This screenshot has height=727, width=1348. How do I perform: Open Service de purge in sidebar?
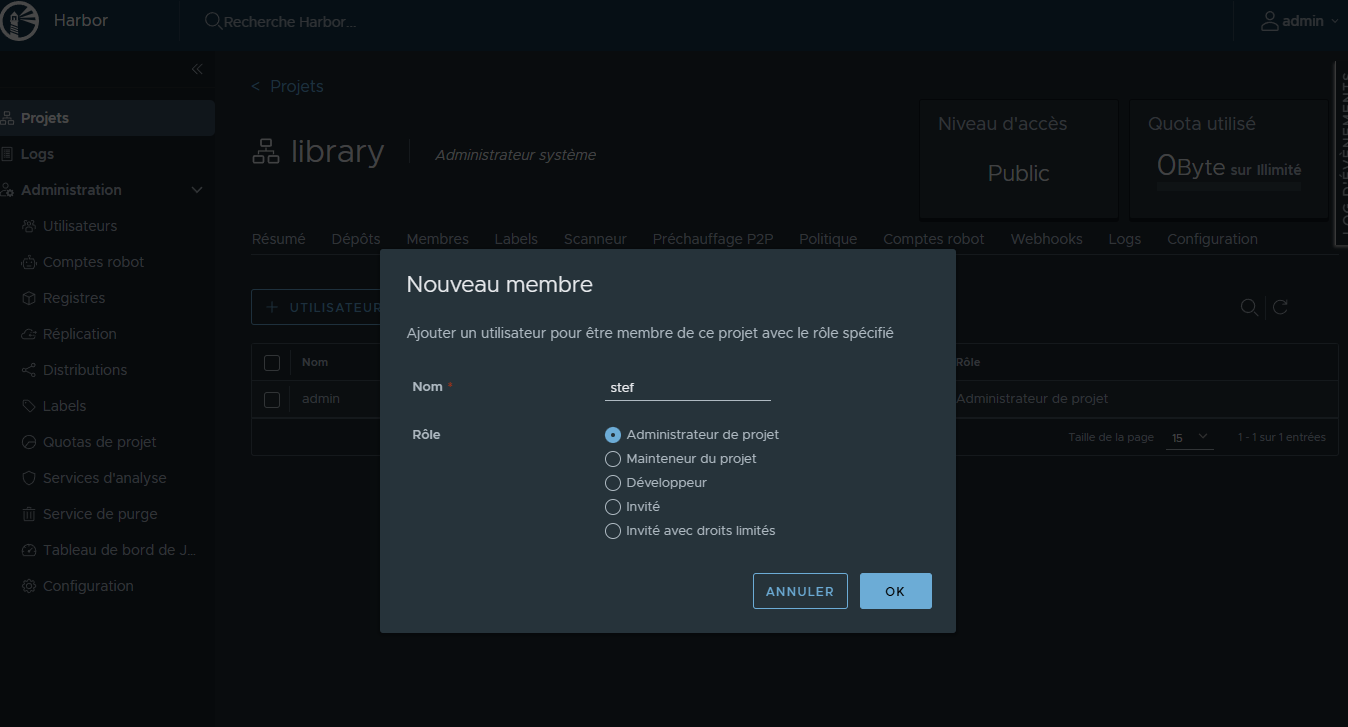(x=99, y=514)
